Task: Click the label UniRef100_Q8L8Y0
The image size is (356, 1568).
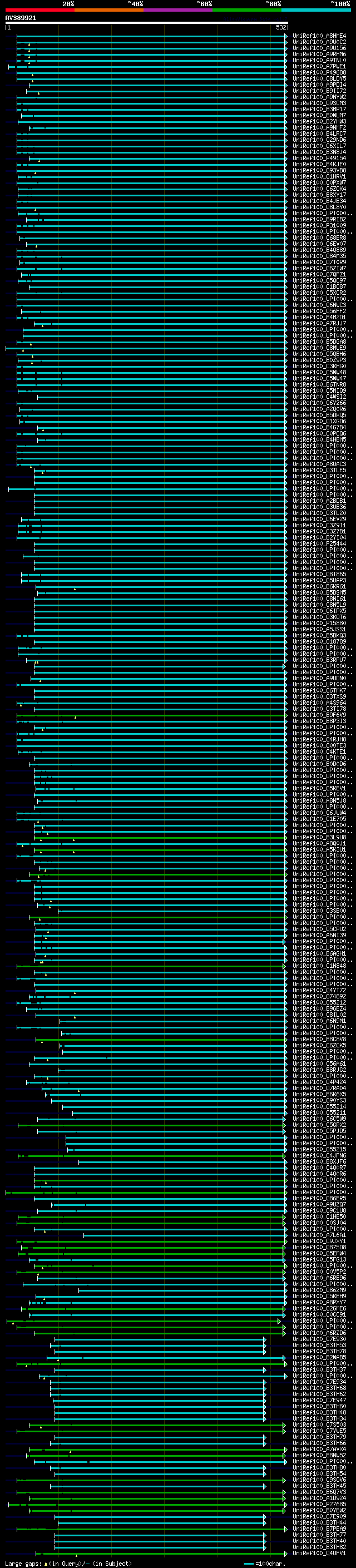Action: 319,207
